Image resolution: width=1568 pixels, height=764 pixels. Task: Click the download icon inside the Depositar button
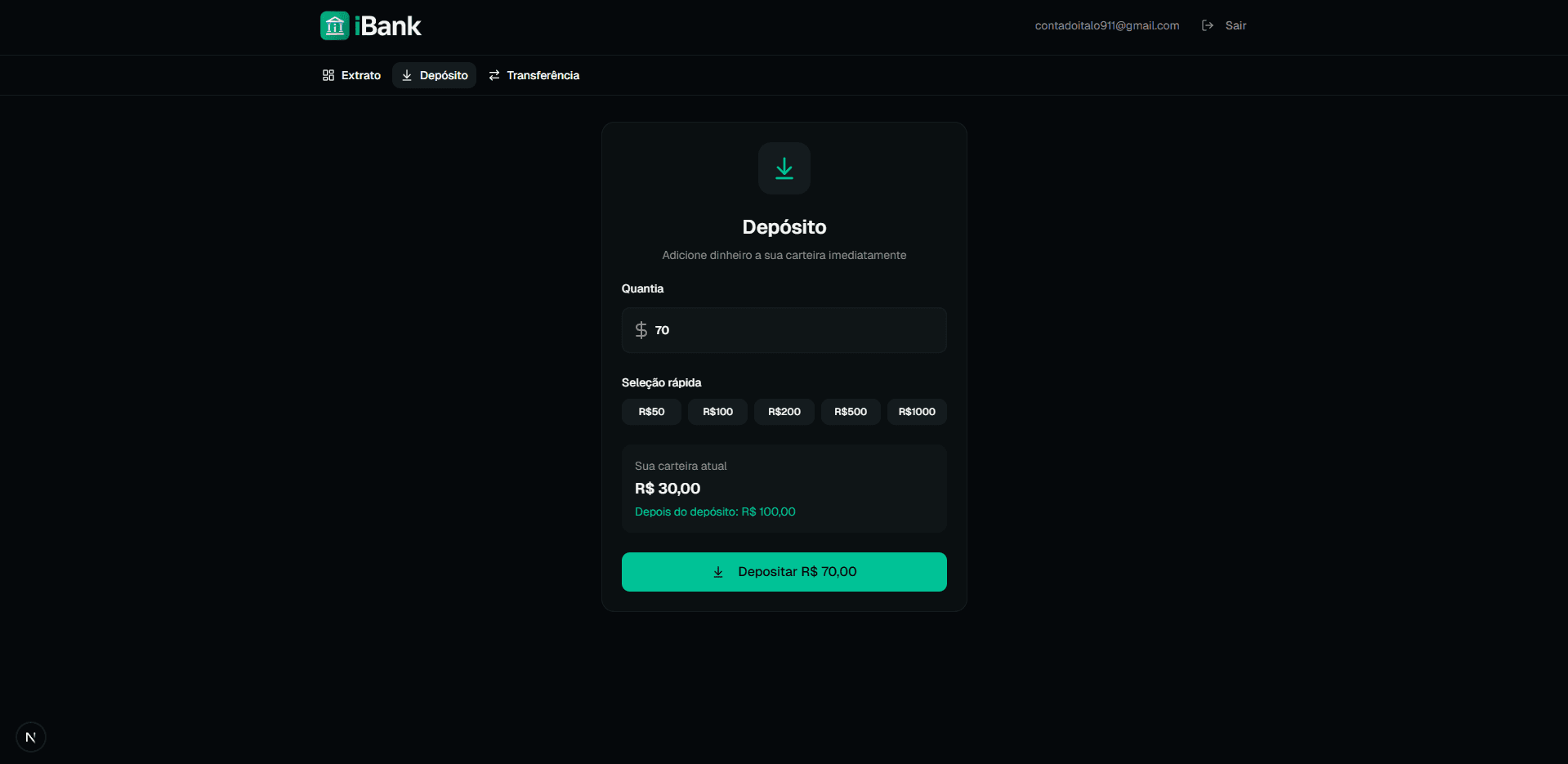click(717, 571)
